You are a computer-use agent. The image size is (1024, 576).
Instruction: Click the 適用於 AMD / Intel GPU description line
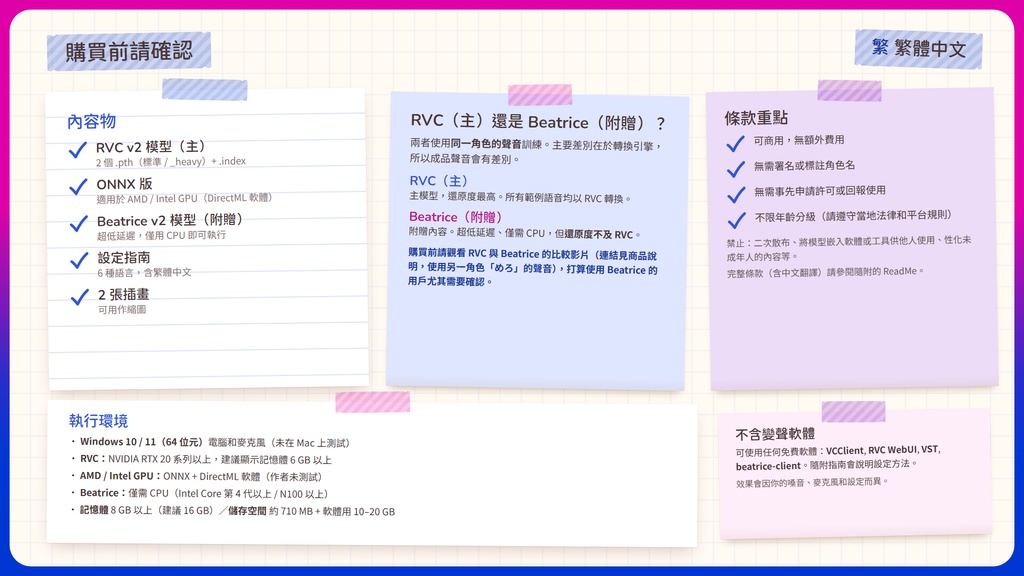click(184, 198)
